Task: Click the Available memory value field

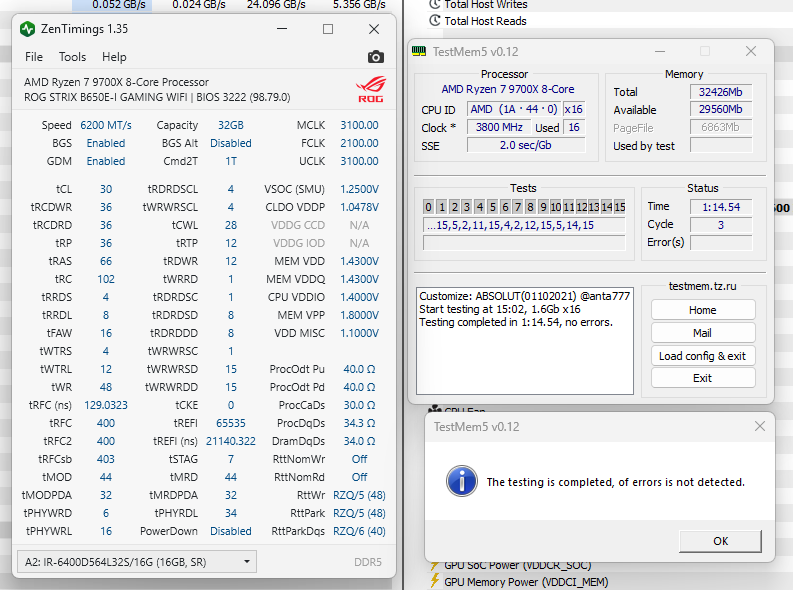Action: pyautogui.click(x=721, y=109)
